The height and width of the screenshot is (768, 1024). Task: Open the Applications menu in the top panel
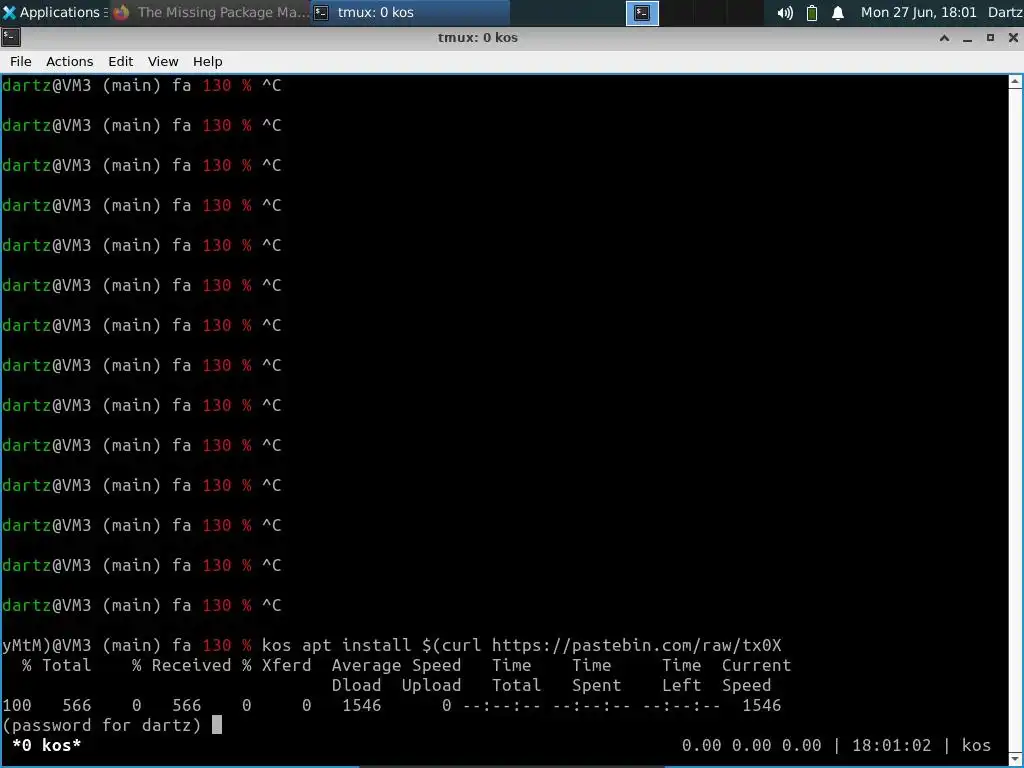click(x=53, y=12)
